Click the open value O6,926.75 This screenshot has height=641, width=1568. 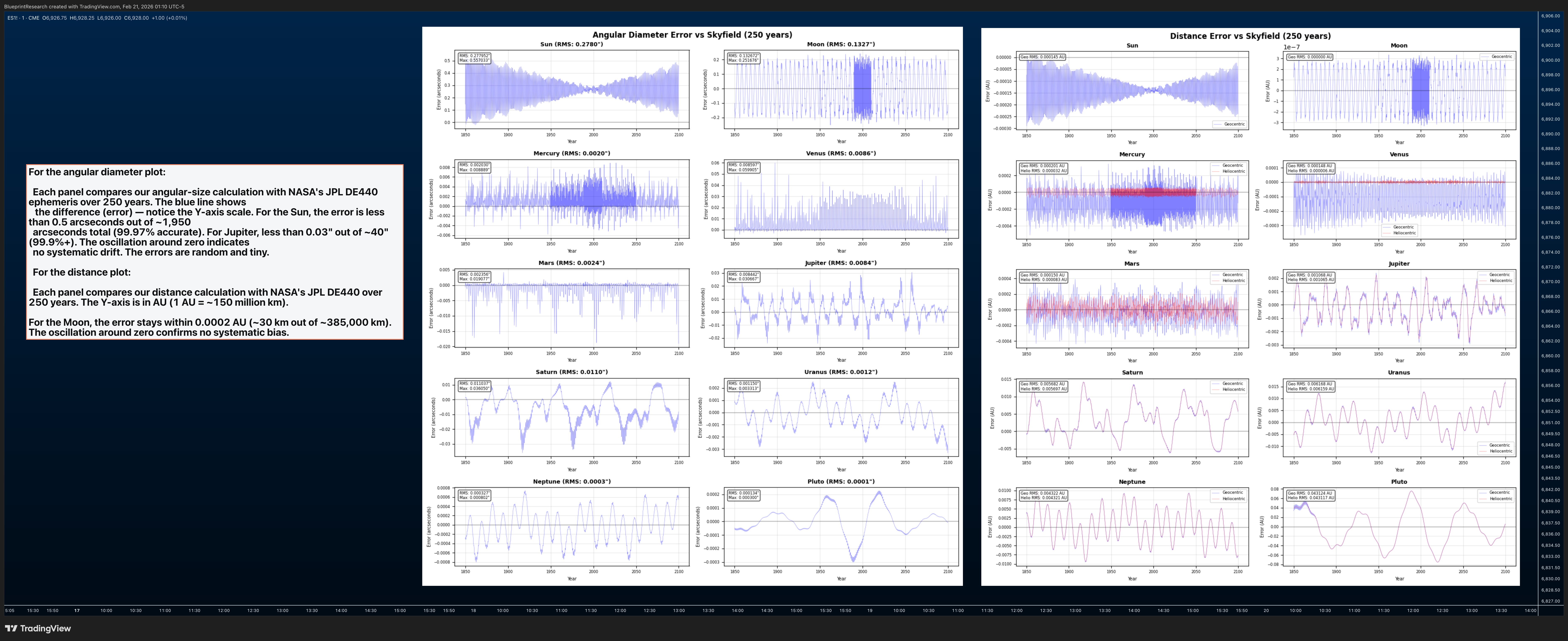point(55,18)
